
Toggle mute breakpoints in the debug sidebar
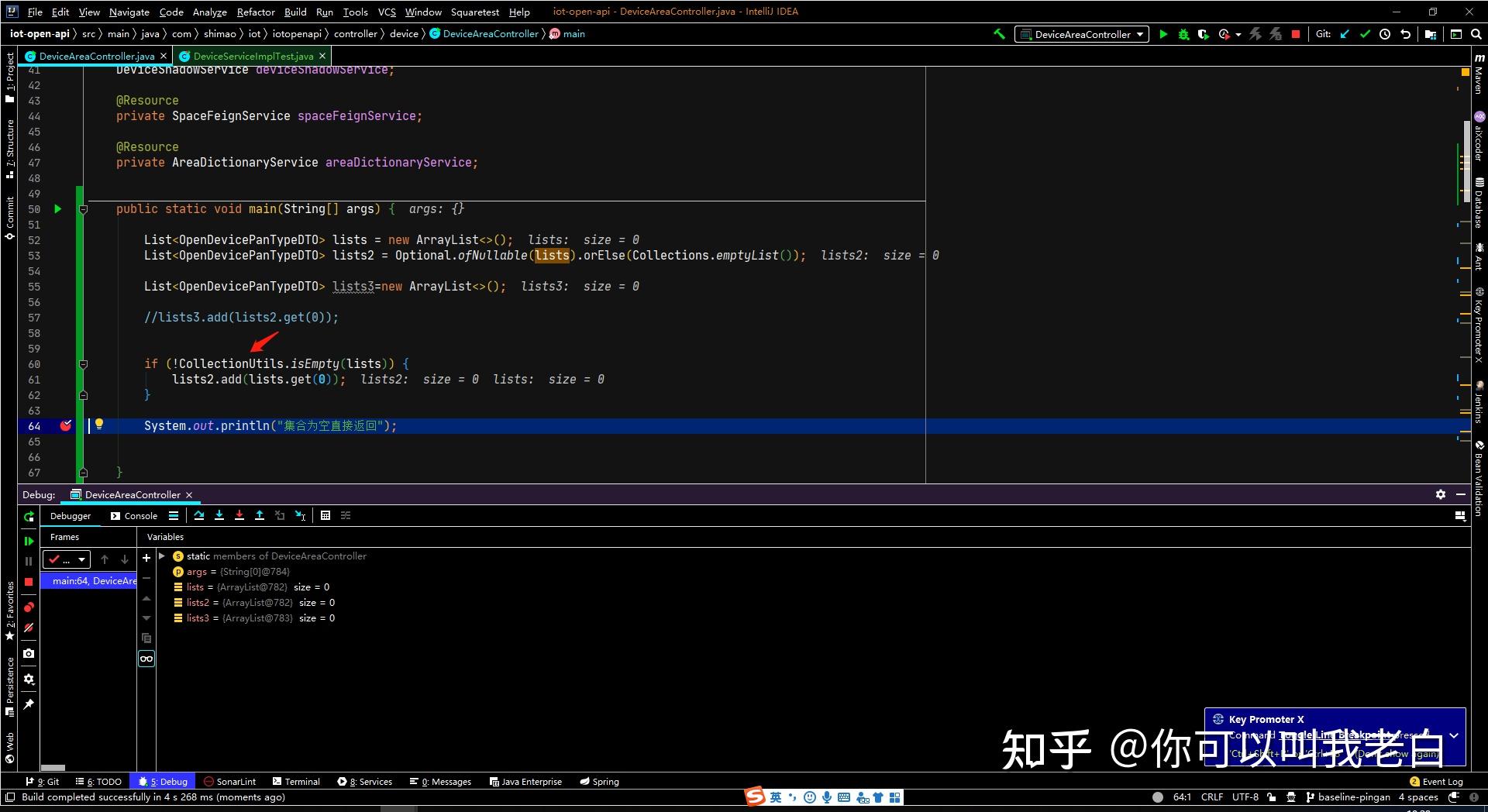pos(29,628)
